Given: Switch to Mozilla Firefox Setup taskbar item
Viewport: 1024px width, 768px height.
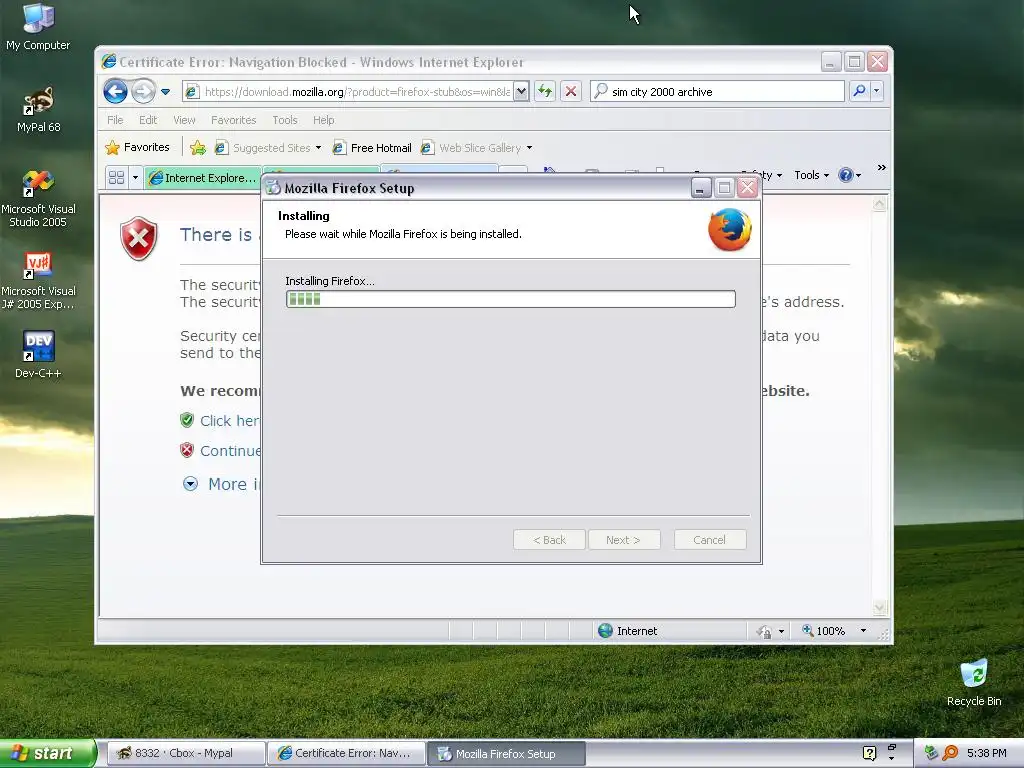Looking at the screenshot, I should (506, 754).
